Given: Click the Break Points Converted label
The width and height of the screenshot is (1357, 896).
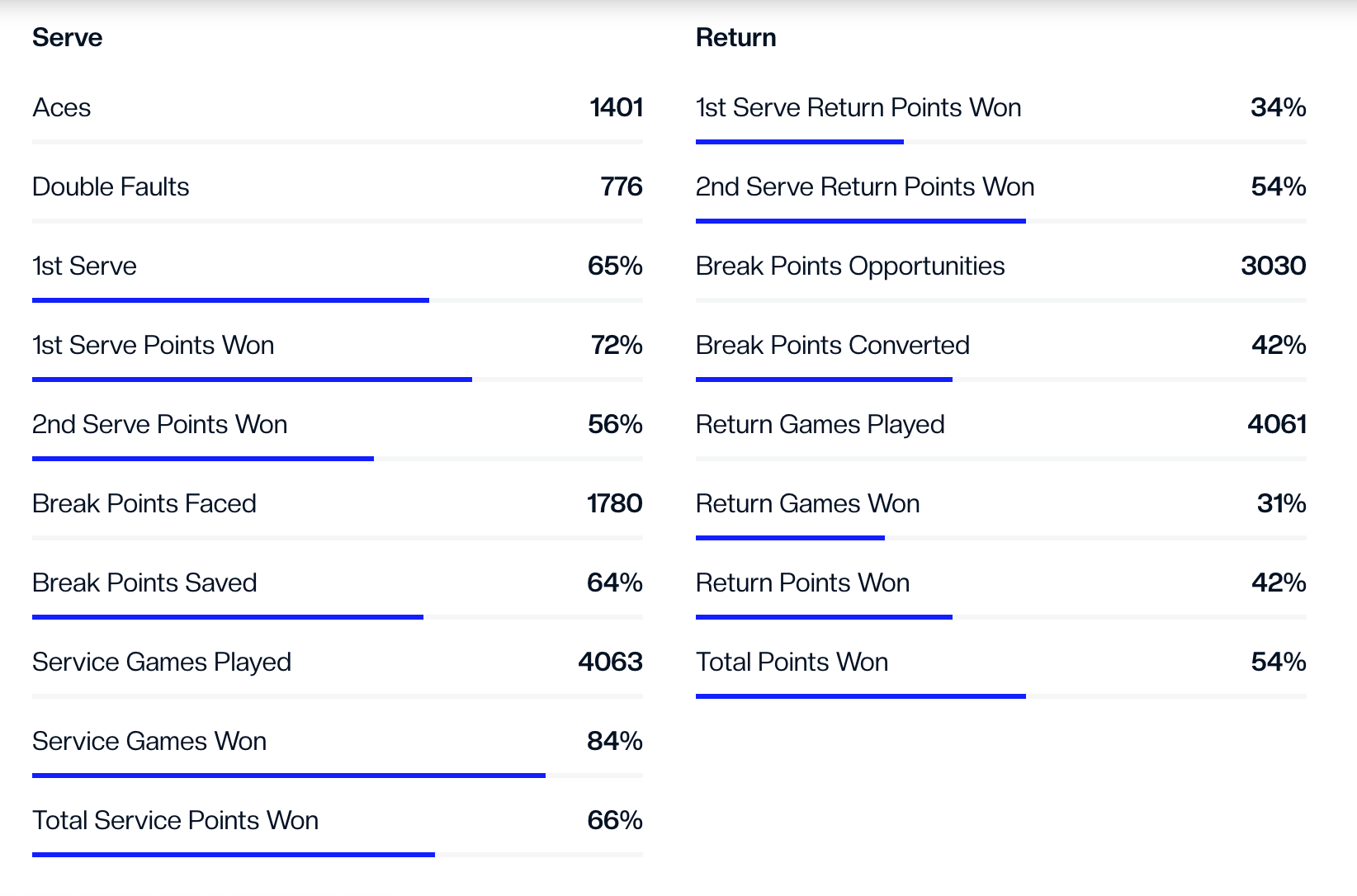Looking at the screenshot, I should click(x=832, y=346).
